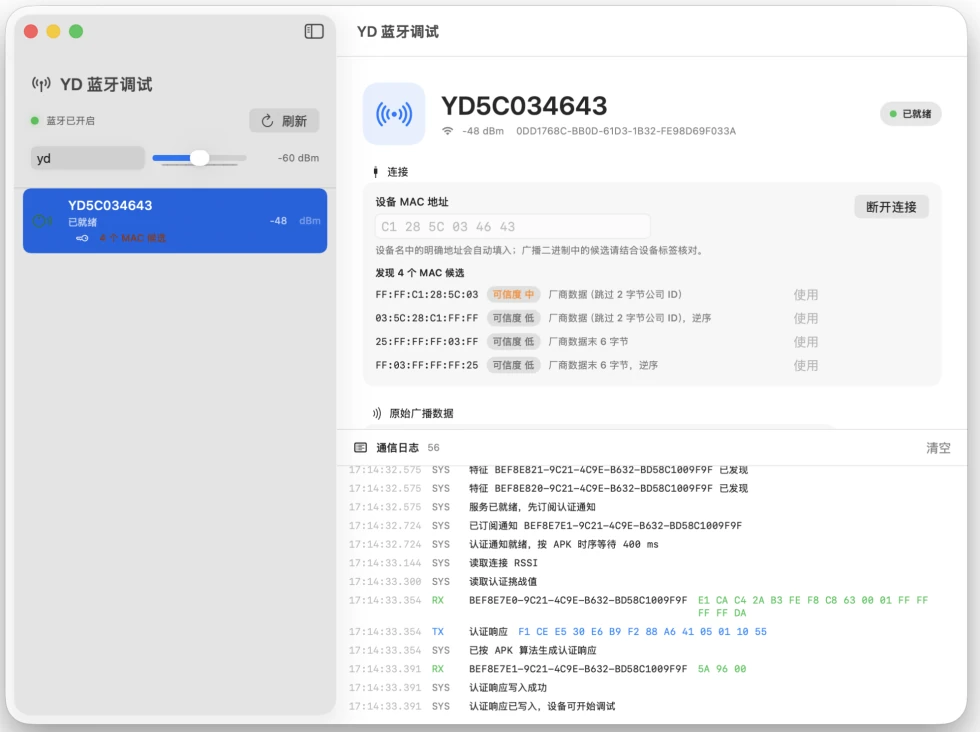Screen dimensions: 980x732
Task: Click the 已就绪 status badge at top right
Action: pyautogui.click(x=911, y=114)
